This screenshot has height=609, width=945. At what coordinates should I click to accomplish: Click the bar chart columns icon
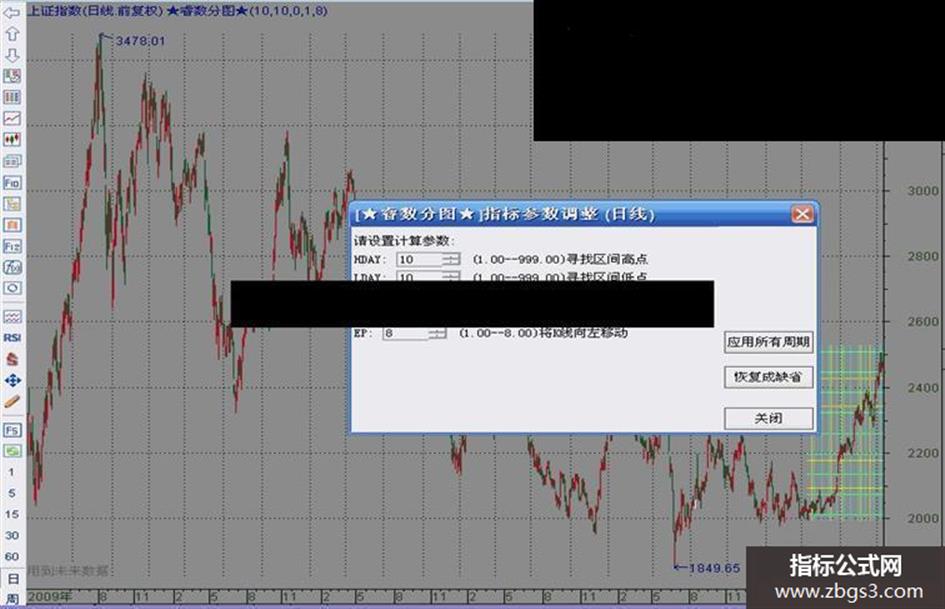[x=11, y=97]
